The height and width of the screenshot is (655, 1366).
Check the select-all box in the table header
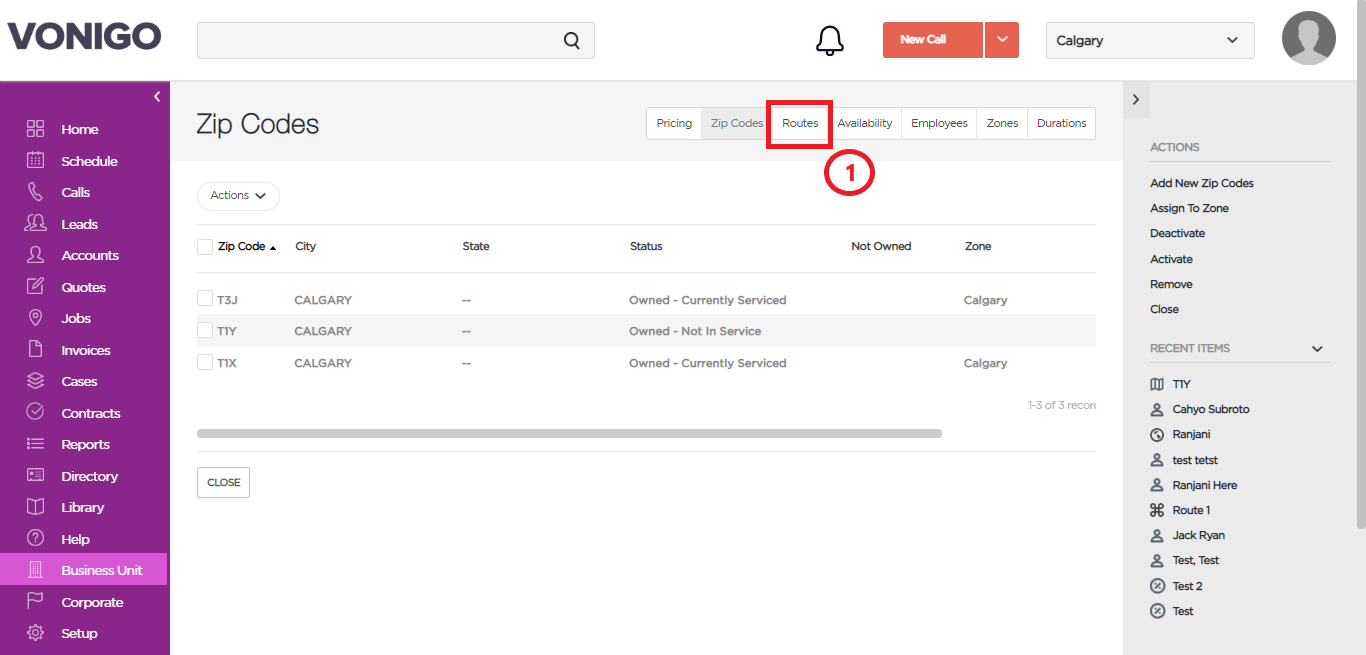pyautogui.click(x=205, y=247)
